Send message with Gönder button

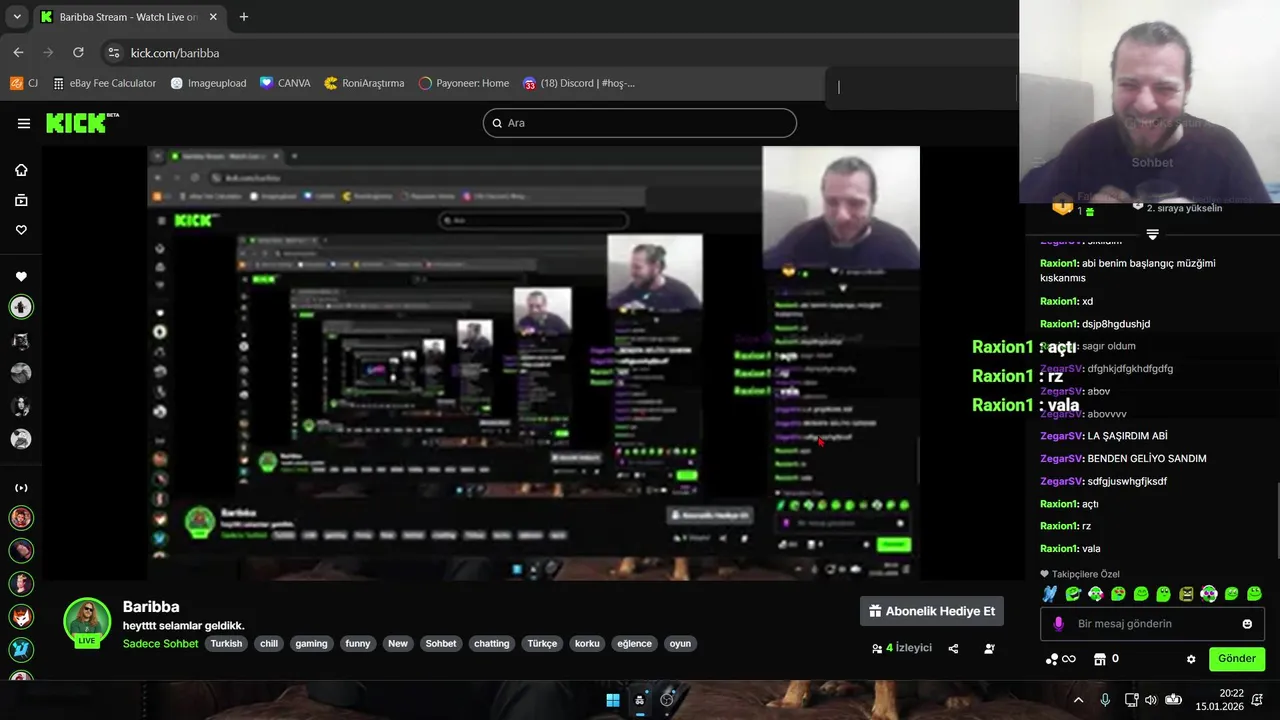point(1237,659)
